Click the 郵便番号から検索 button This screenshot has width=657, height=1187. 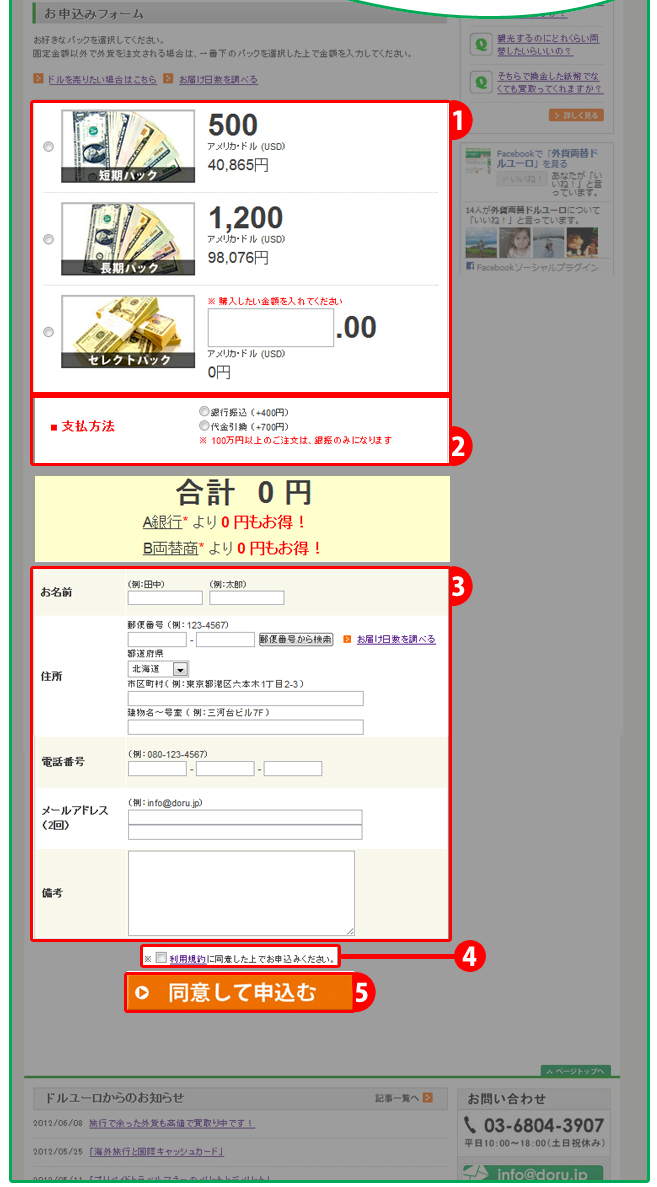point(295,639)
